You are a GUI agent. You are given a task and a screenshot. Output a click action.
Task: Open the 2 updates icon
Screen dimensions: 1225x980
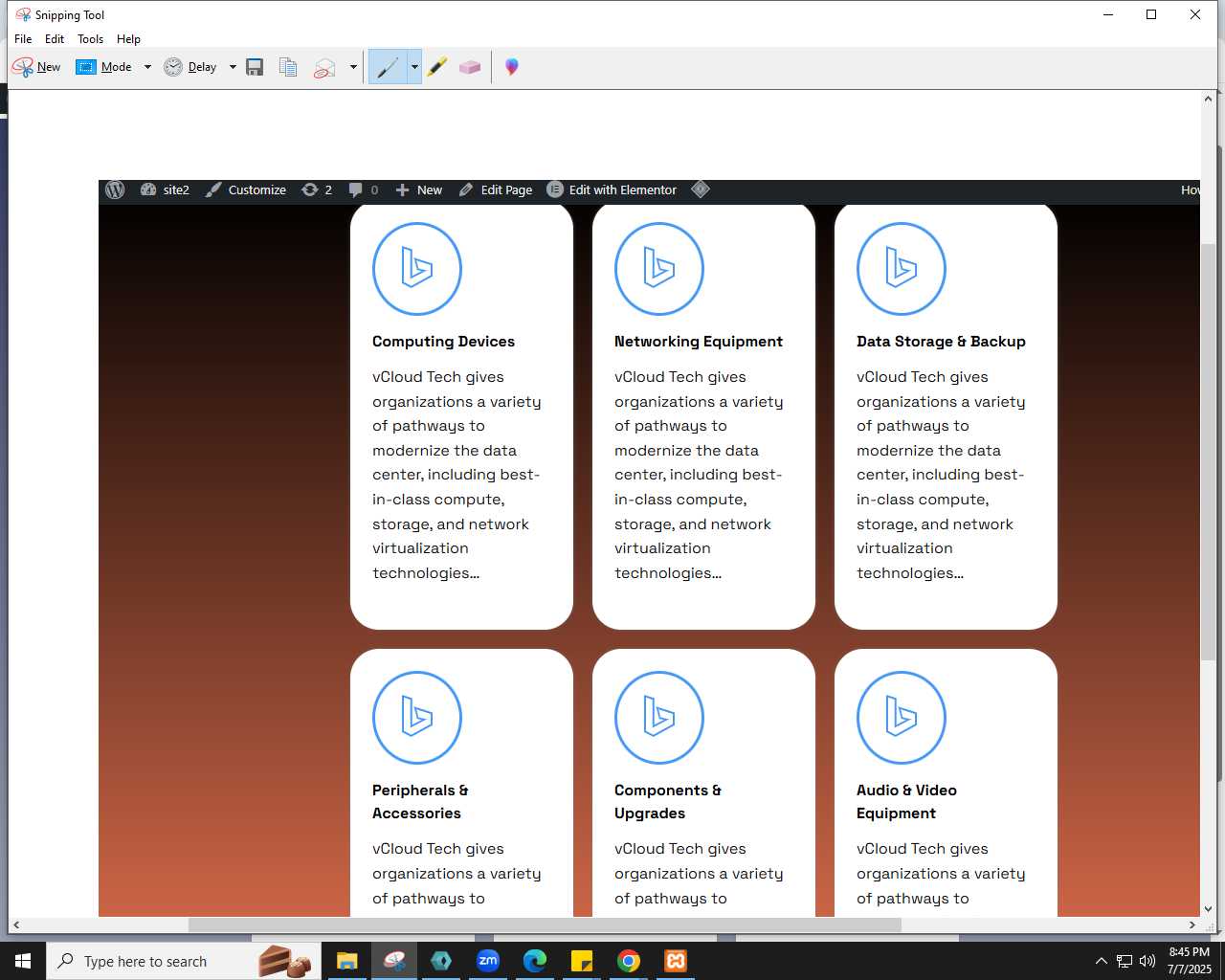click(x=317, y=189)
